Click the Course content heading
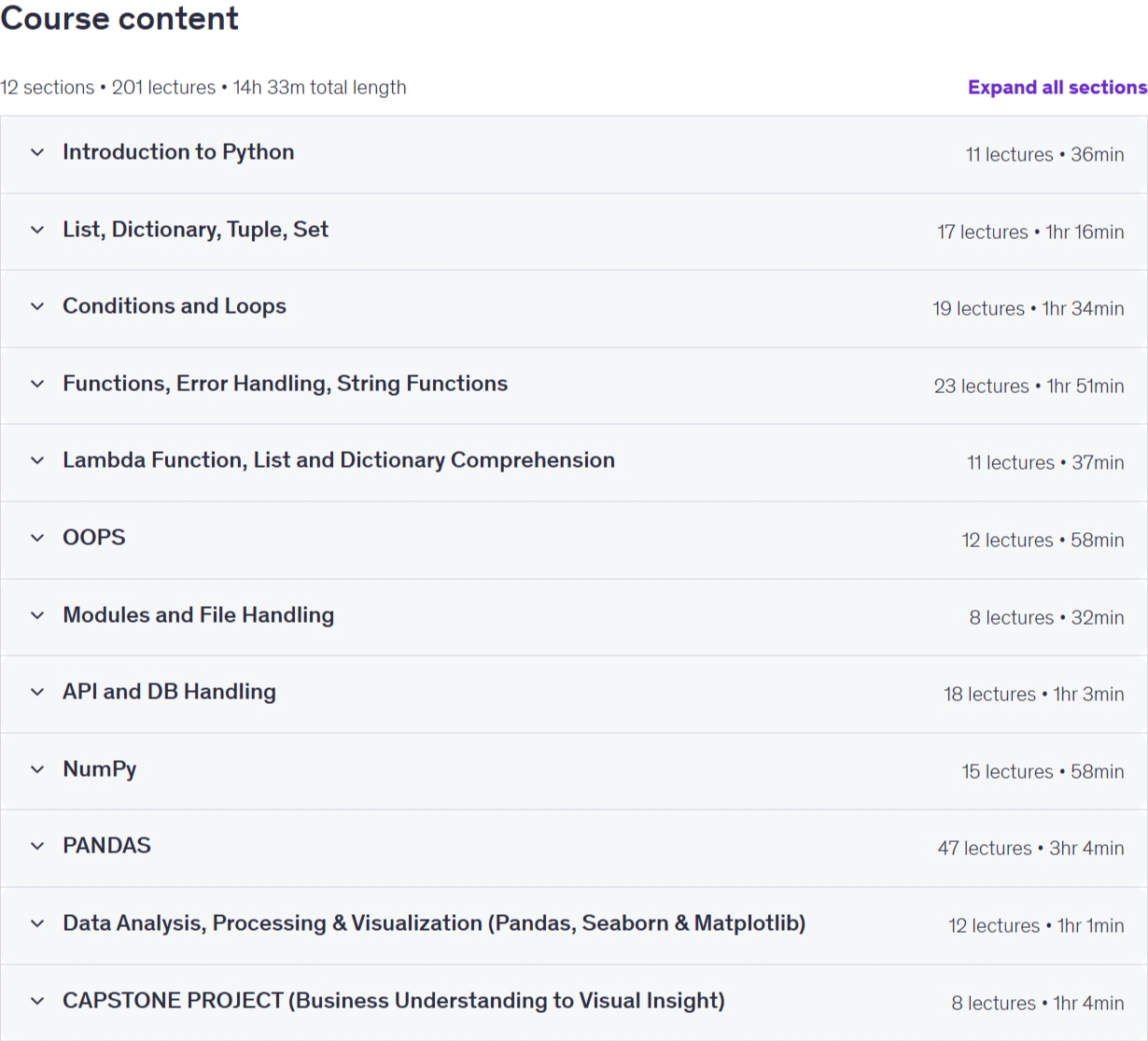Screen dimensions: 1148x1041 (x=119, y=19)
